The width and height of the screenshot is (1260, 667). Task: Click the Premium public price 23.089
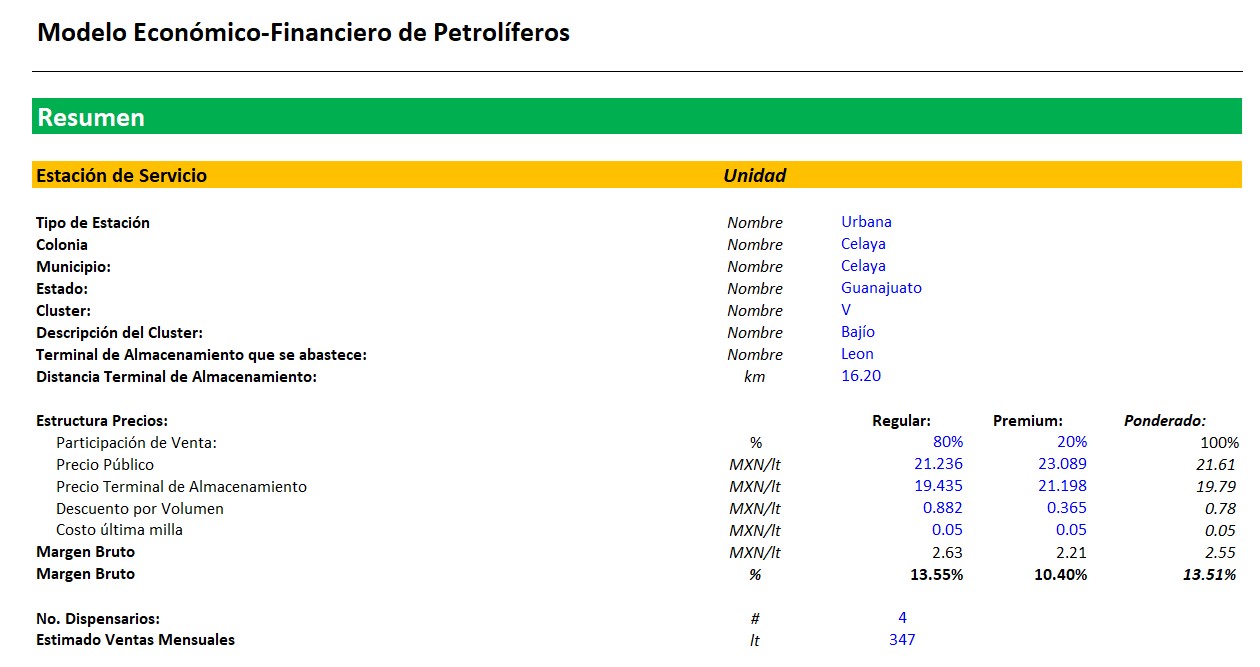[x=1062, y=464]
